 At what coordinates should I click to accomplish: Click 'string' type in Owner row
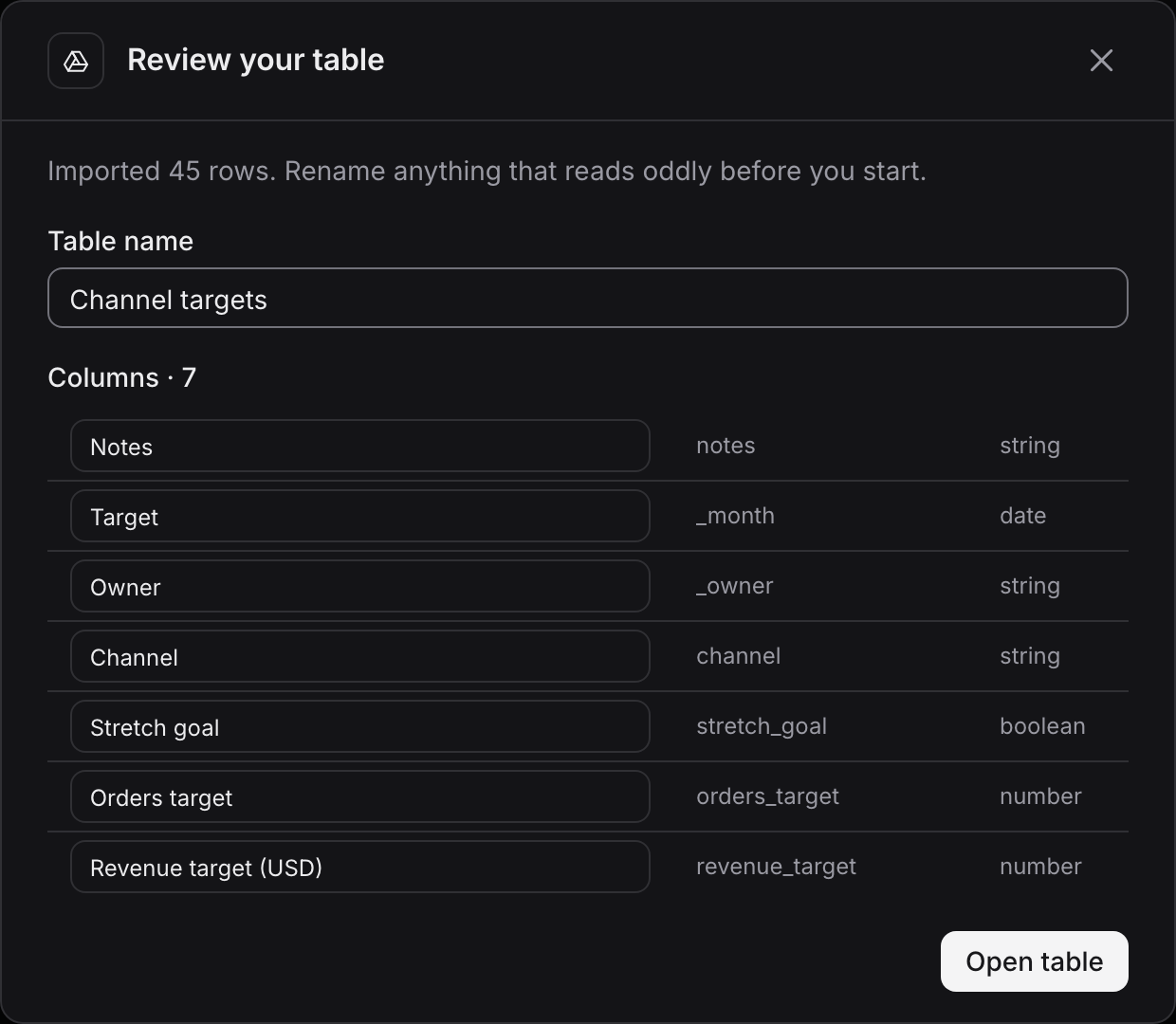tap(1030, 586)
